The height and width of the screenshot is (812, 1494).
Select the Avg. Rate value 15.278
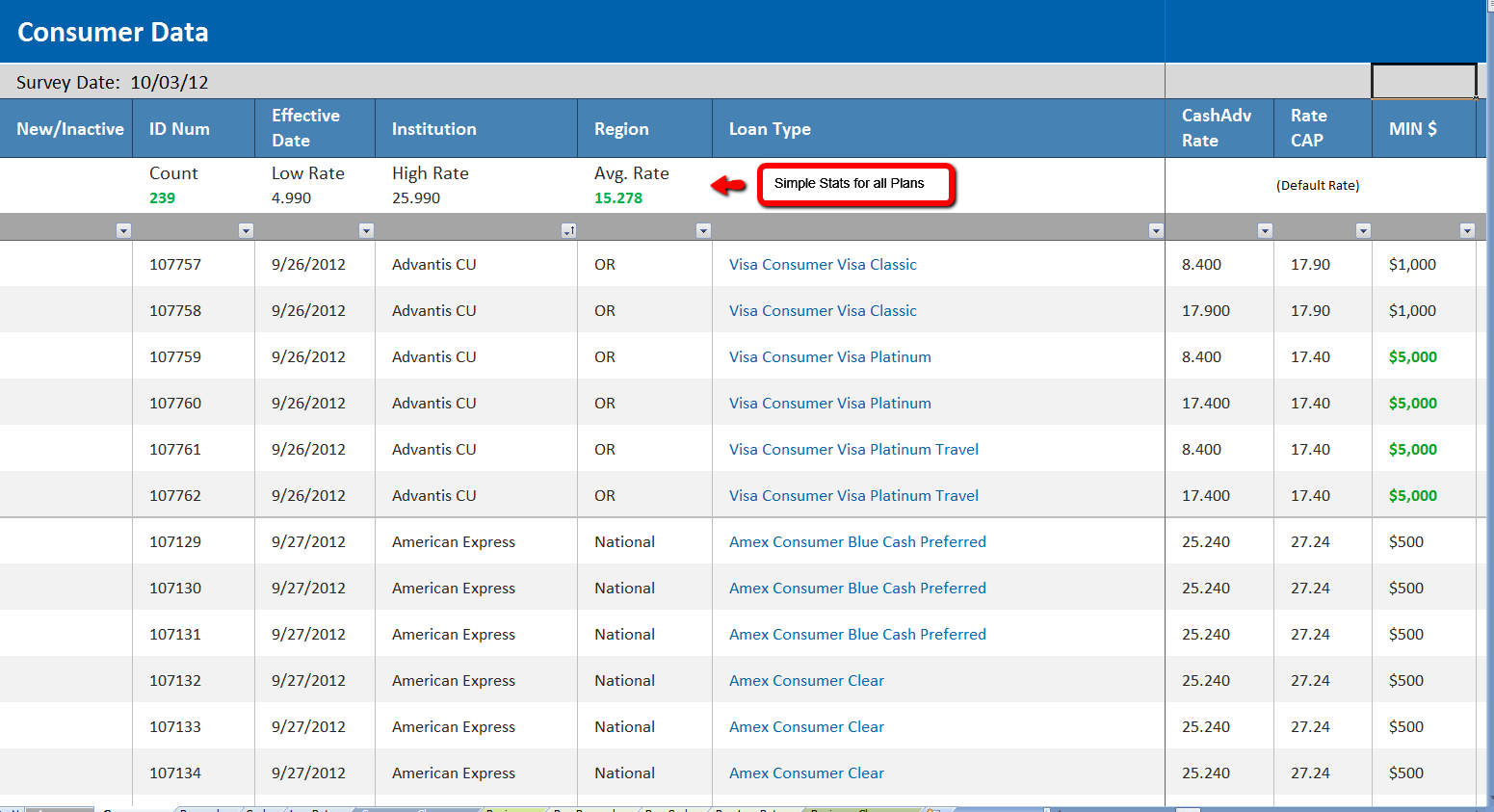pos(618,197)
